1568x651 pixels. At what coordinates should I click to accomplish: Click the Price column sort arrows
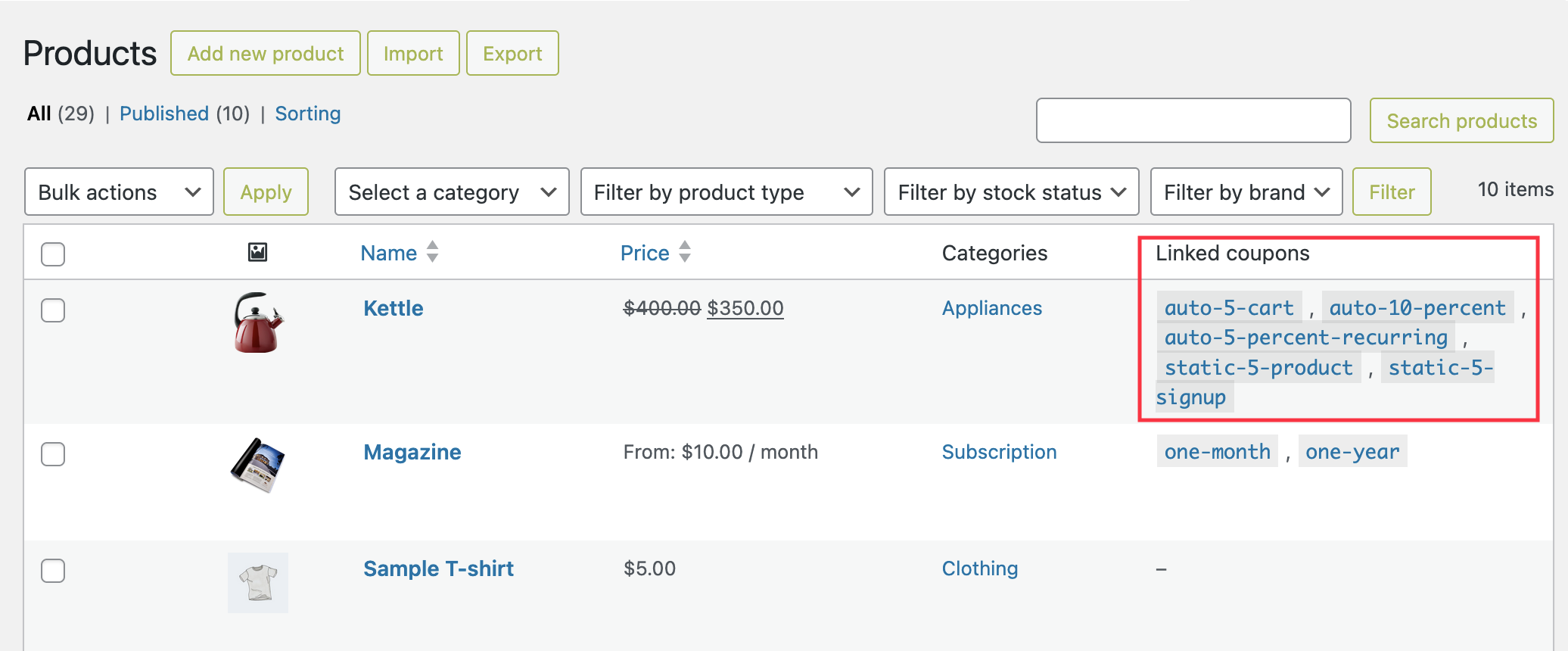pos(685,251)
